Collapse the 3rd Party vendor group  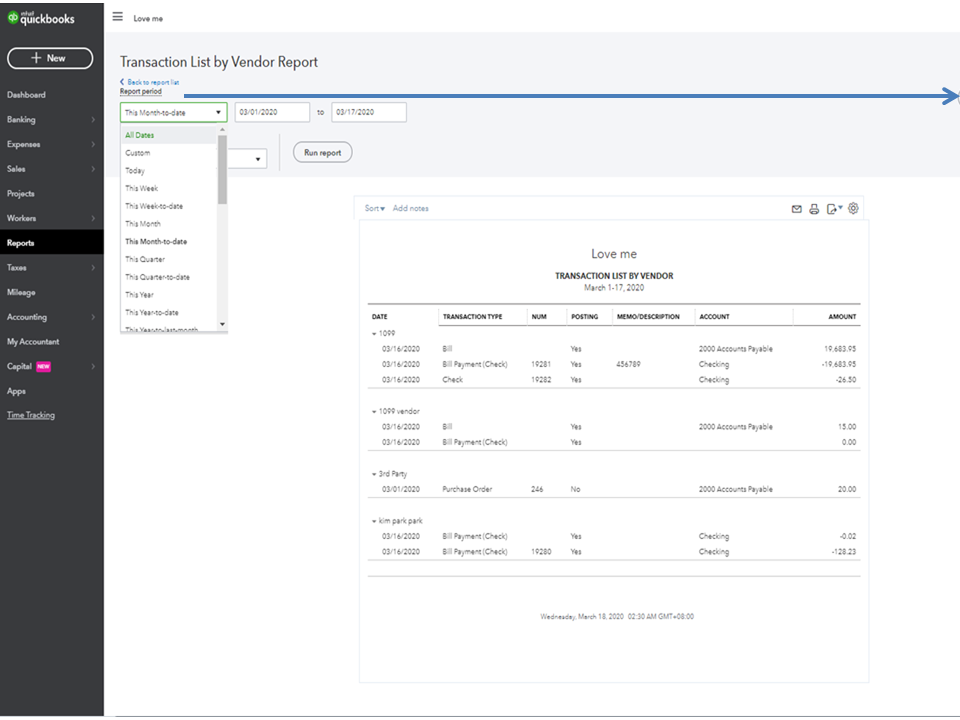click(x=374, y=474)
